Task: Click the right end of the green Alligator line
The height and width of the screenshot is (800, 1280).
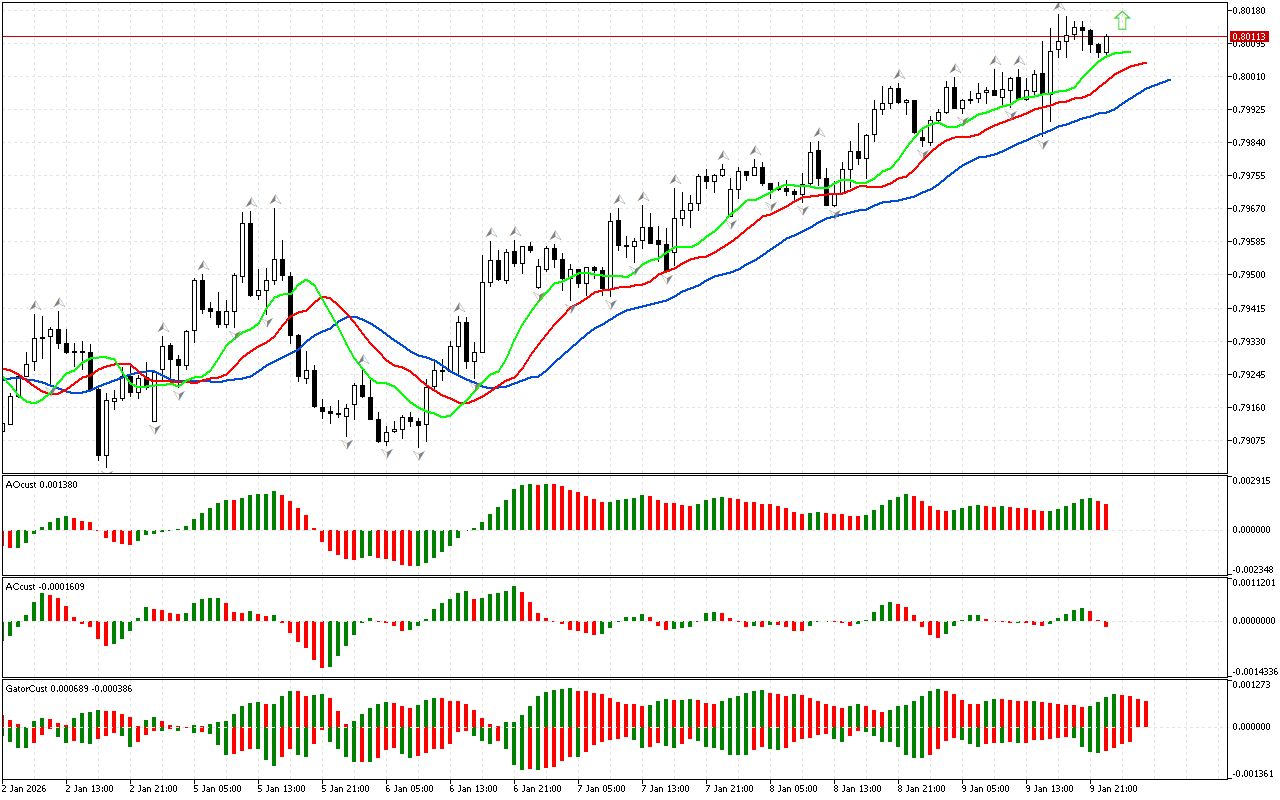Action: (1130, 52)
